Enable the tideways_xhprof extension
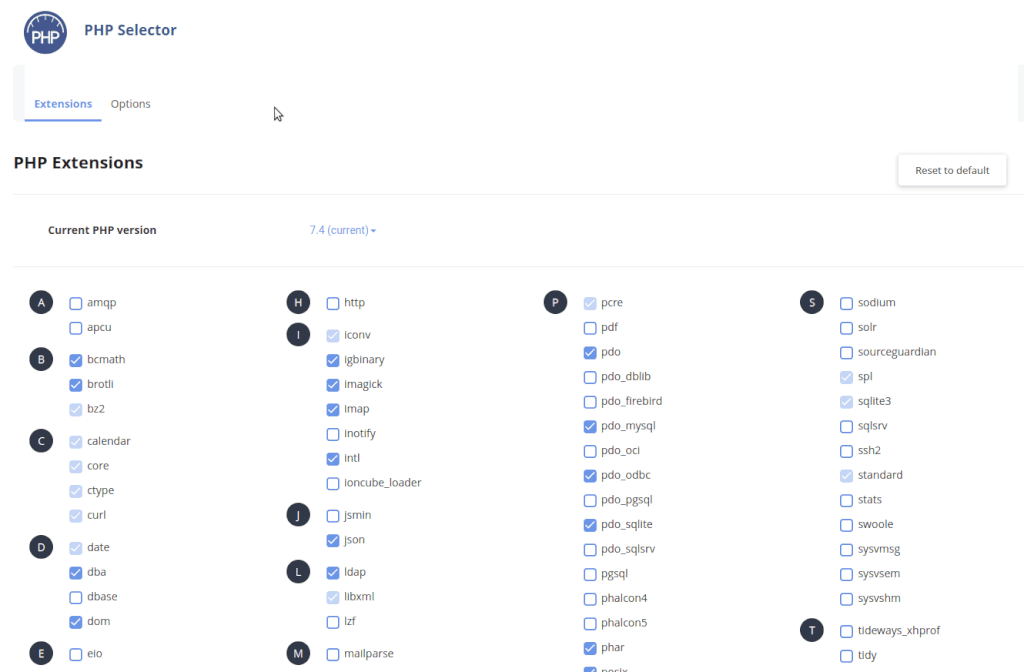Image resolution: width=1024 pixels, height=672 pixels. click(846, 630)
